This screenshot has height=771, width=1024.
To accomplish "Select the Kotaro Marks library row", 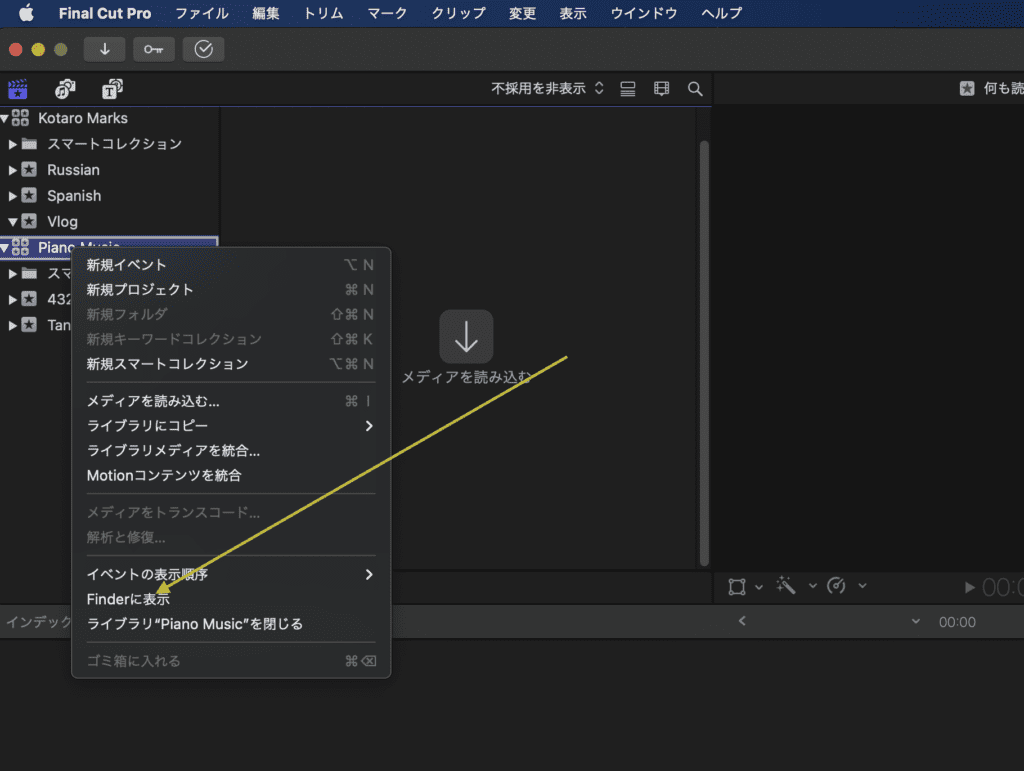I will tap(109, 118).
